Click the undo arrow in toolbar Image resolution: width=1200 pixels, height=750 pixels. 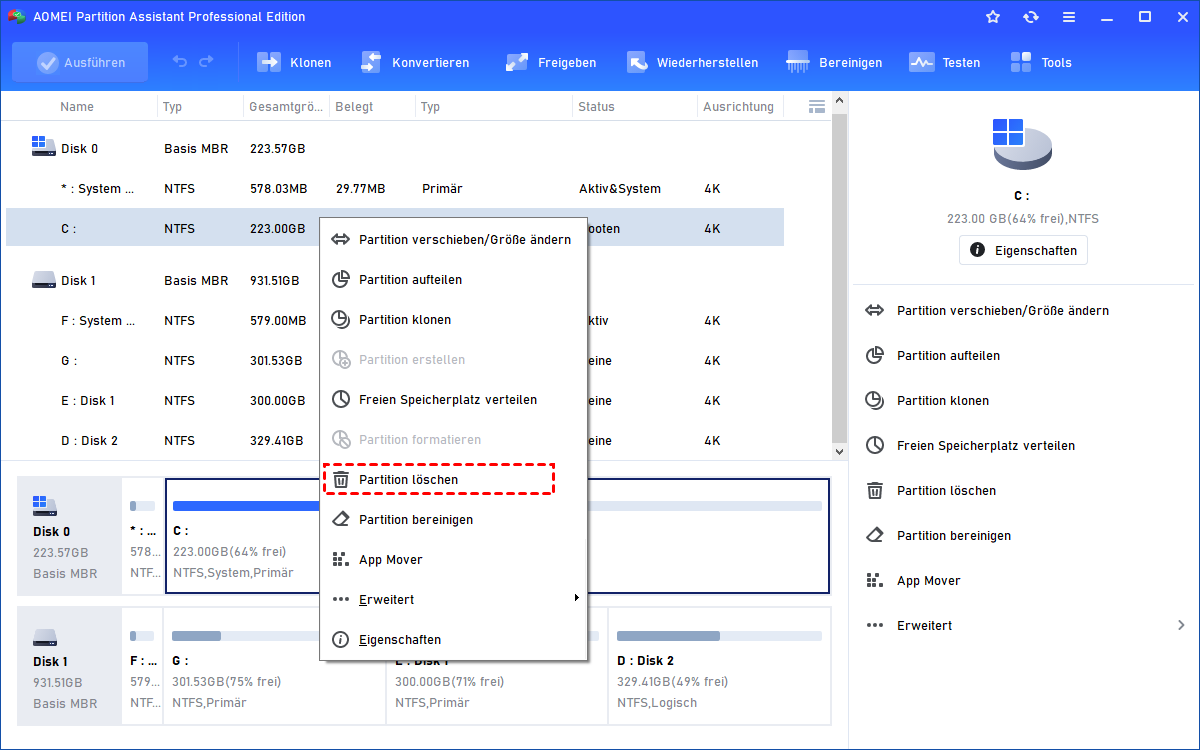point(180,62)
